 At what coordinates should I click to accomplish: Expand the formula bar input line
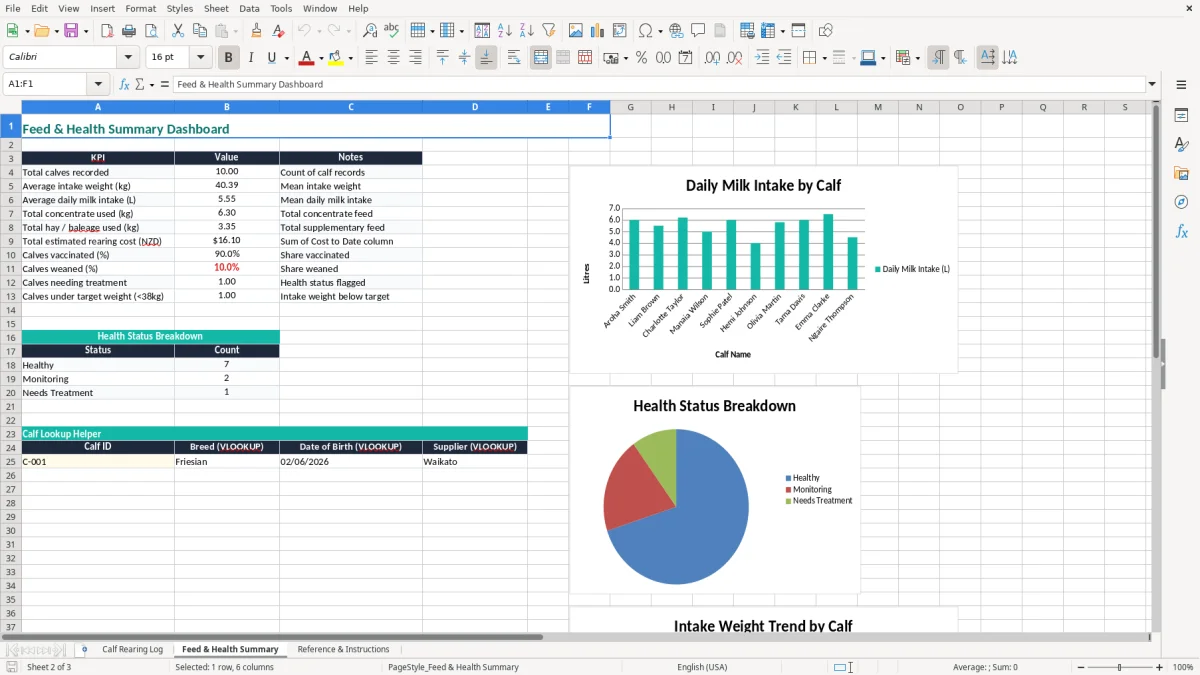1153,84
